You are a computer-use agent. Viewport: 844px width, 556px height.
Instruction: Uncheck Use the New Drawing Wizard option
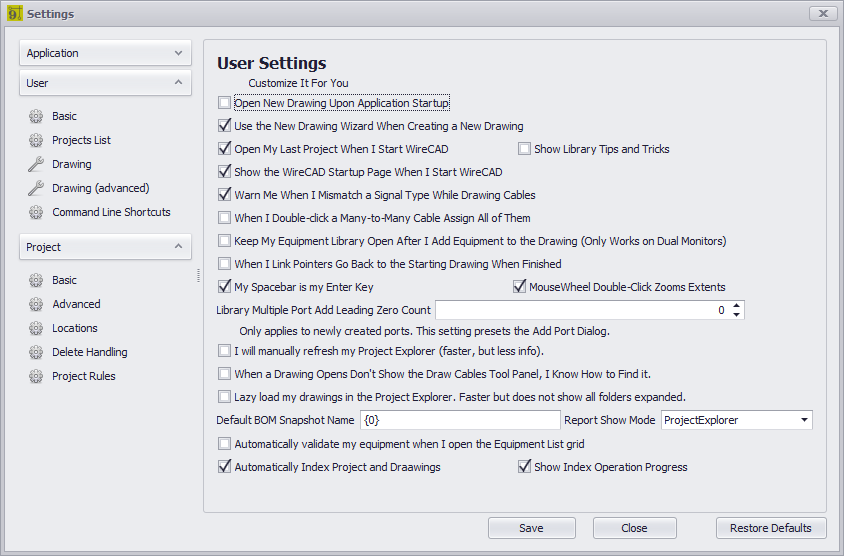coord(224,126)
